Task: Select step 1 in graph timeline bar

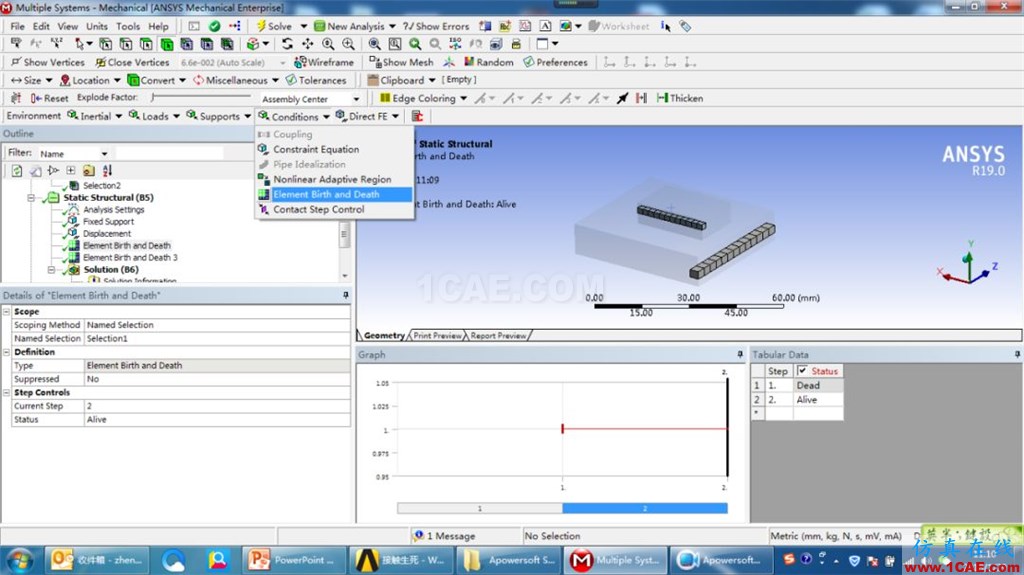Action: coord(479,508)
